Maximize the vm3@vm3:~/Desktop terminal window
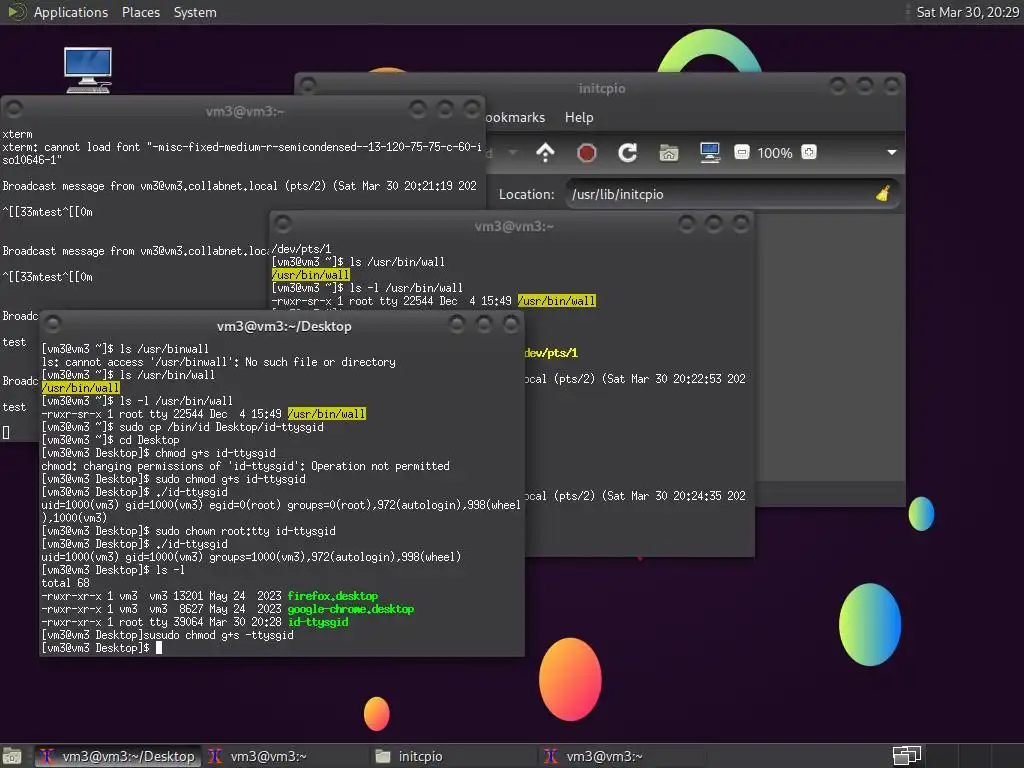The height and width of the screenshot is (768, 1024). (484, 324)
